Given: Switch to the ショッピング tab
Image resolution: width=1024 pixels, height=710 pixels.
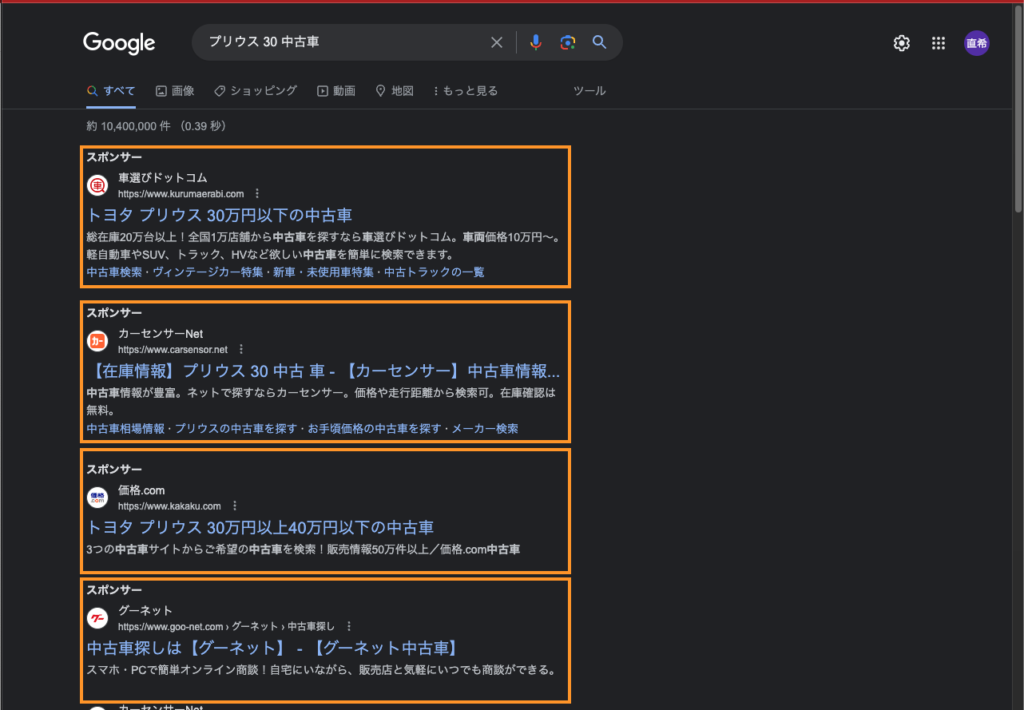Looking at the screenshot, I should click(x=256, y=91).
